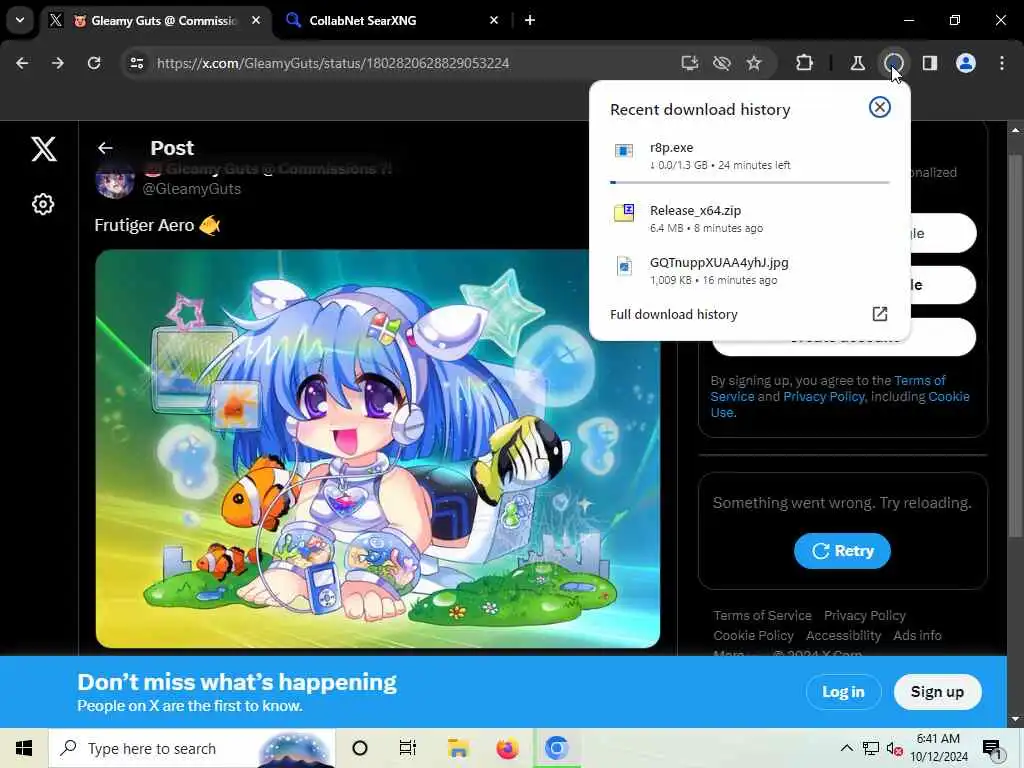
Task: Open the Release_x64.zip download
Action: 750,218
